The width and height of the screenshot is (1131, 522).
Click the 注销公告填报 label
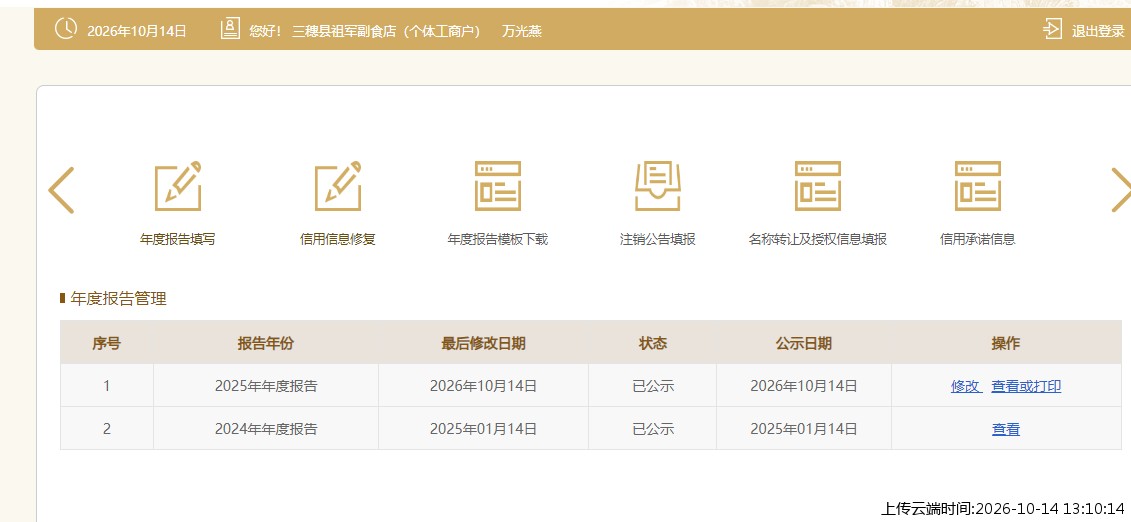[x=658, y=239]
